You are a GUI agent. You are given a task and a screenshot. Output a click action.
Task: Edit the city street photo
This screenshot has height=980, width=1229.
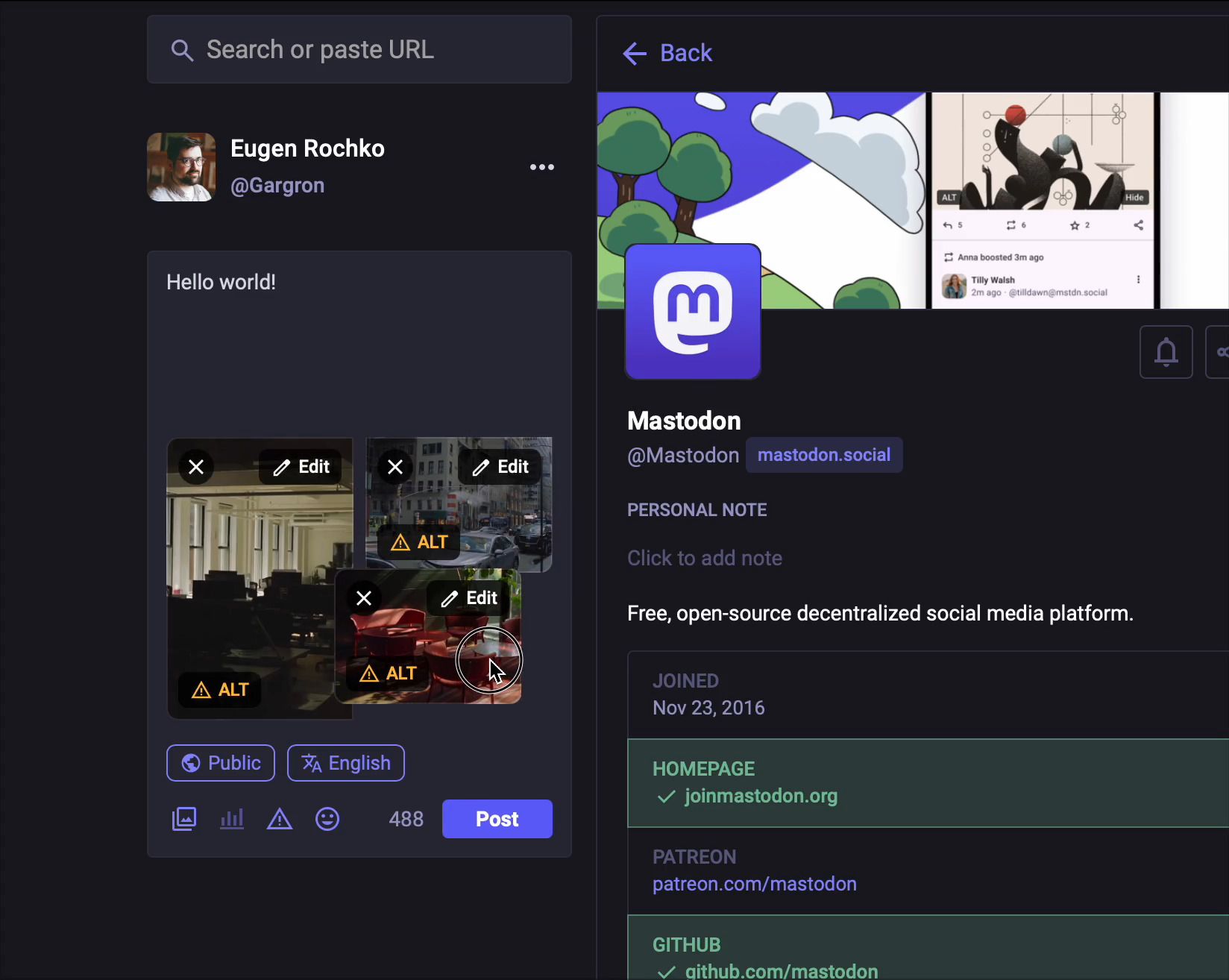pos(500,467)
